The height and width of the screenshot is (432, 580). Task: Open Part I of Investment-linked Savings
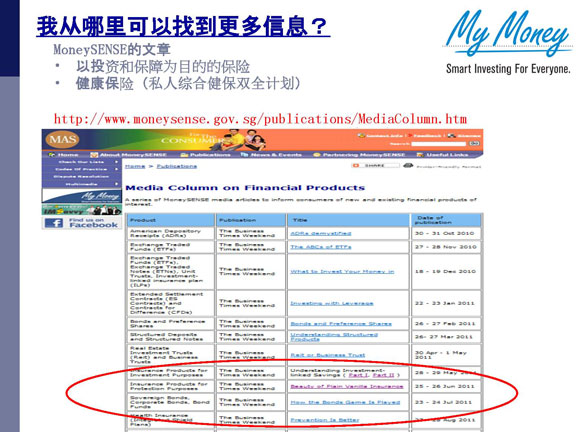(x=358, y=375)
